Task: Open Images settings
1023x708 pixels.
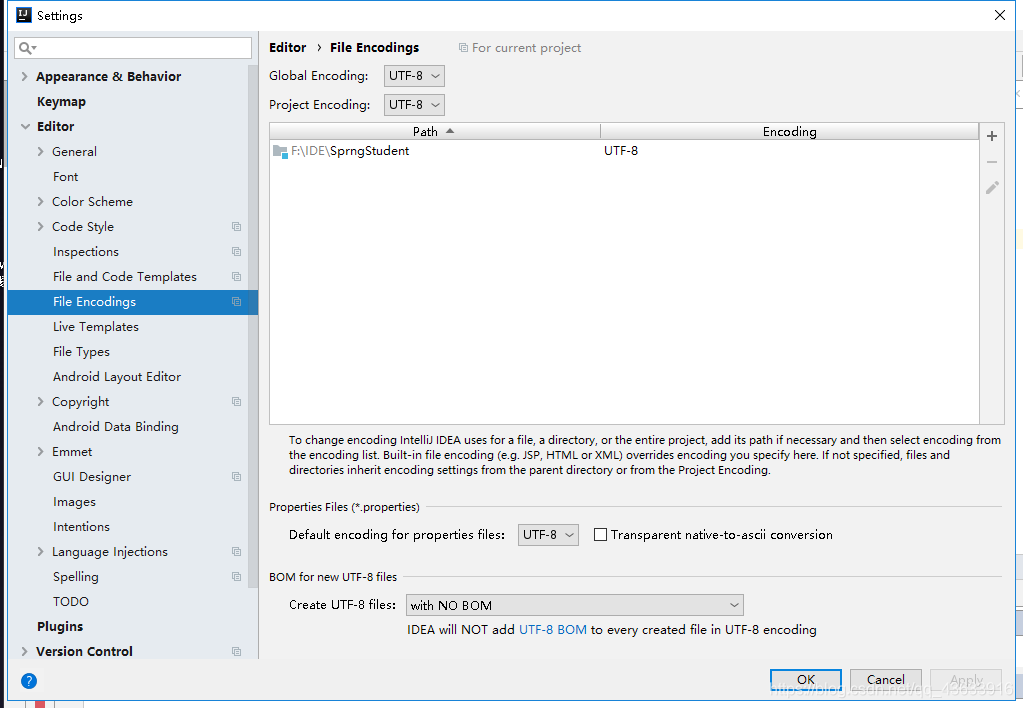Action: (x=74, y=502)
